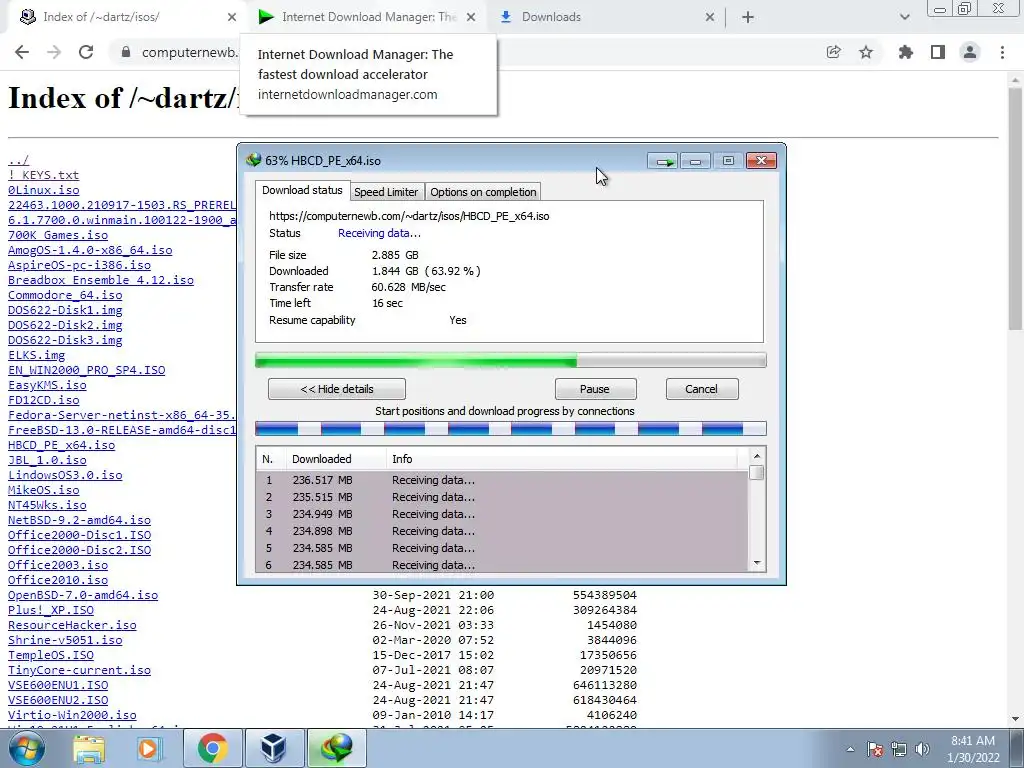Open the Options on completion tab
This screenshot has height=768, width=1024.
483,192
